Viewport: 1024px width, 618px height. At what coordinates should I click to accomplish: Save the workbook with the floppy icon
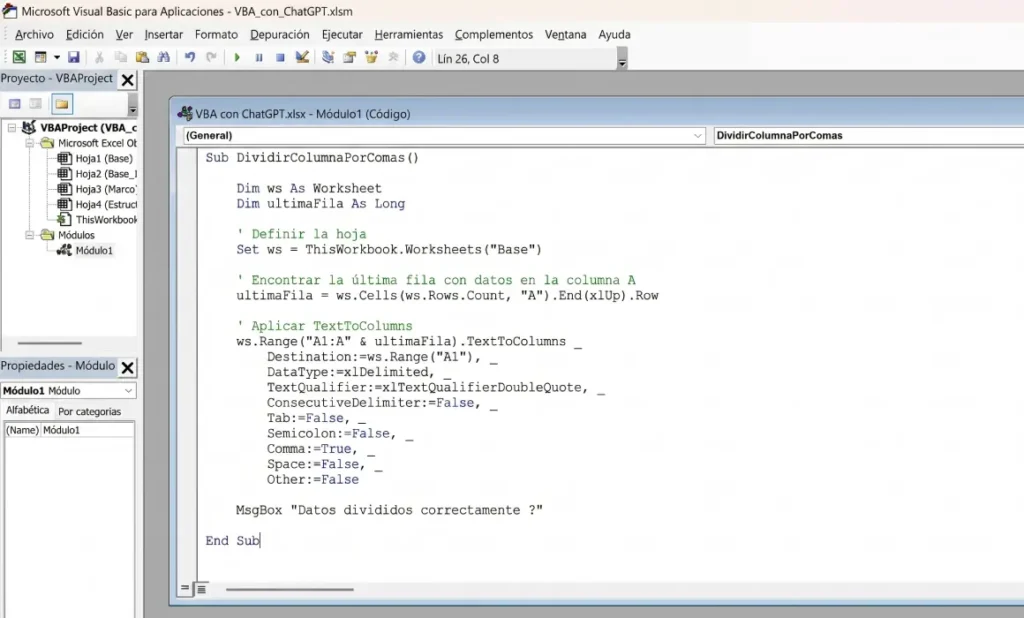click(x=73, y=57)
